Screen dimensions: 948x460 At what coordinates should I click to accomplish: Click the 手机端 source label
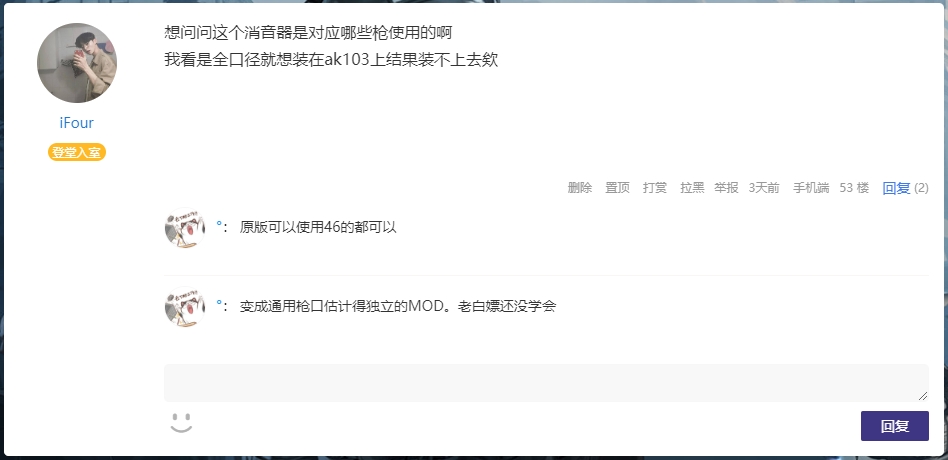point(811,188)
